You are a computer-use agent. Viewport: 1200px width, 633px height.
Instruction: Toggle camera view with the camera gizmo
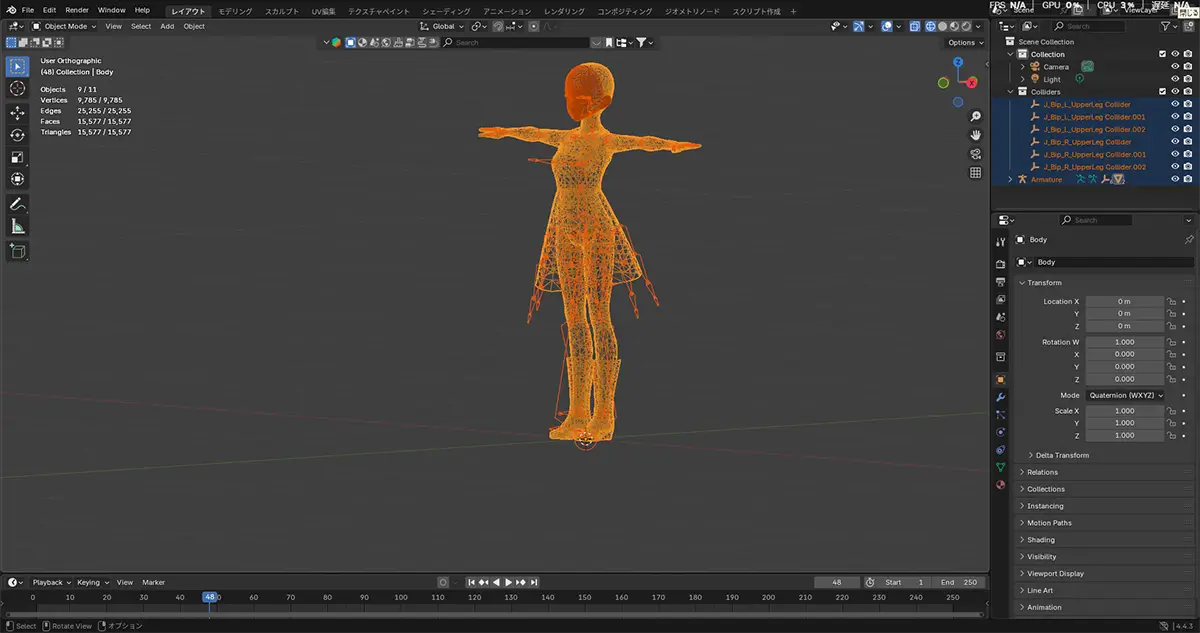pyautogui.click(x=975, y=154)
